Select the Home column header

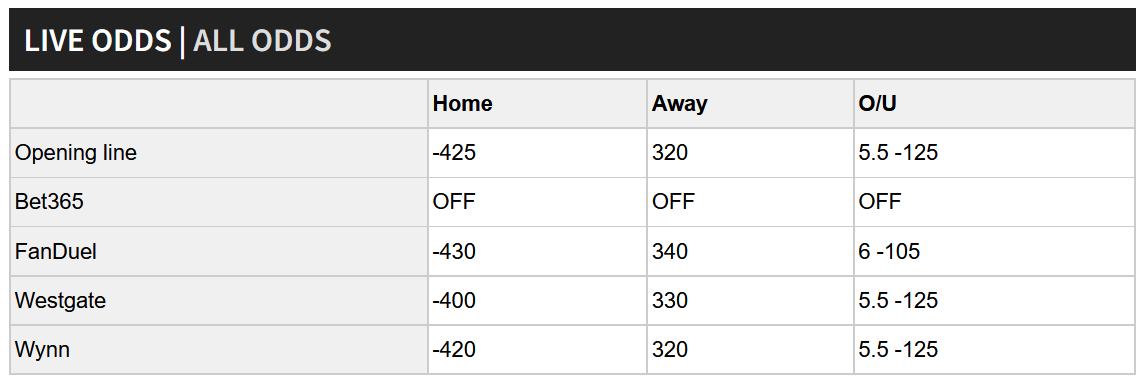click(462, 104)
